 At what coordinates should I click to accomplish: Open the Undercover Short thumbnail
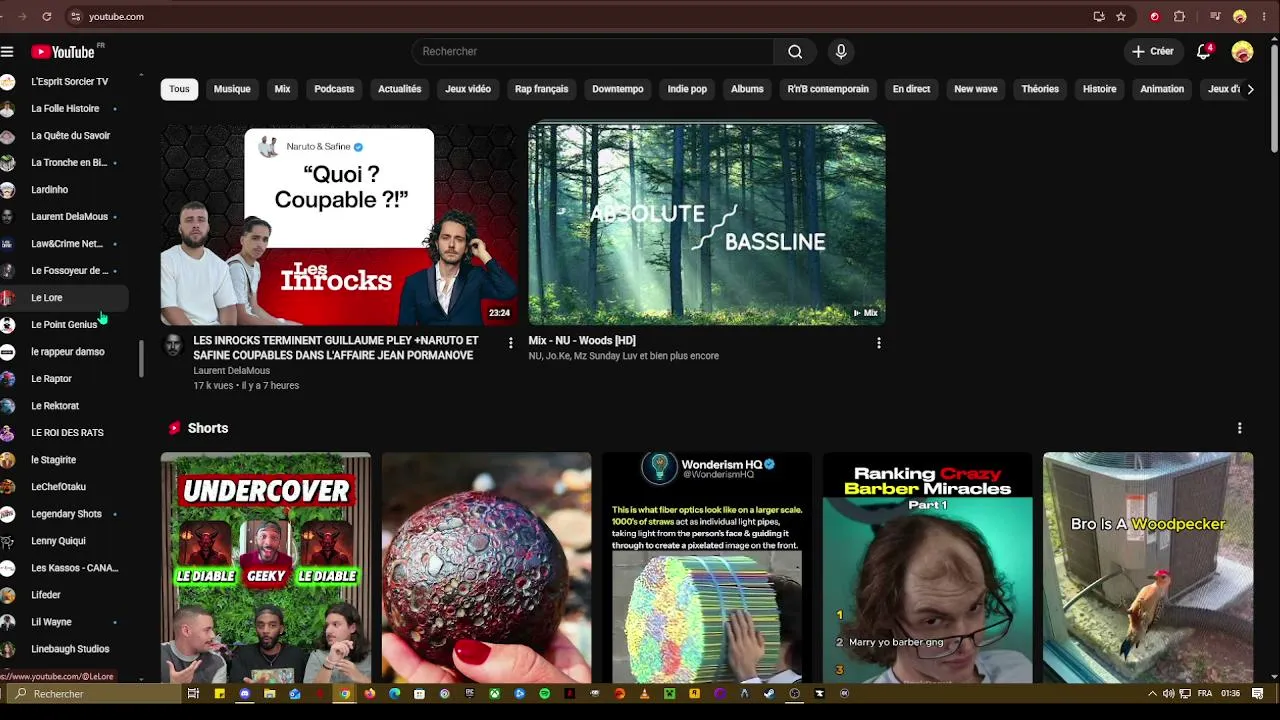(x=266, y=568)
